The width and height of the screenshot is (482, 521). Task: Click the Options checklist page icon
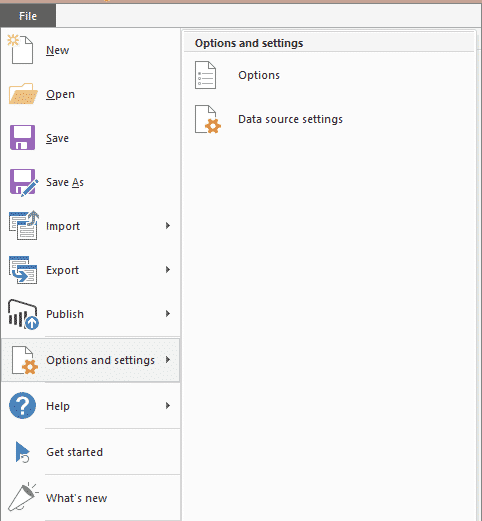tap(205, 75)
